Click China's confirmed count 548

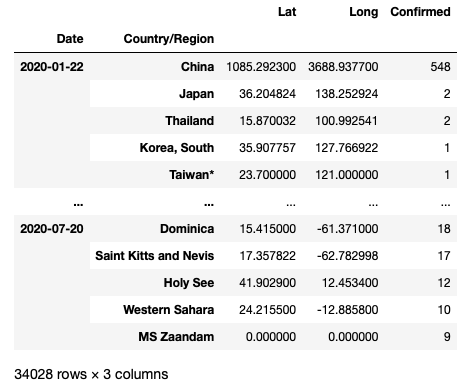[440, 67]
